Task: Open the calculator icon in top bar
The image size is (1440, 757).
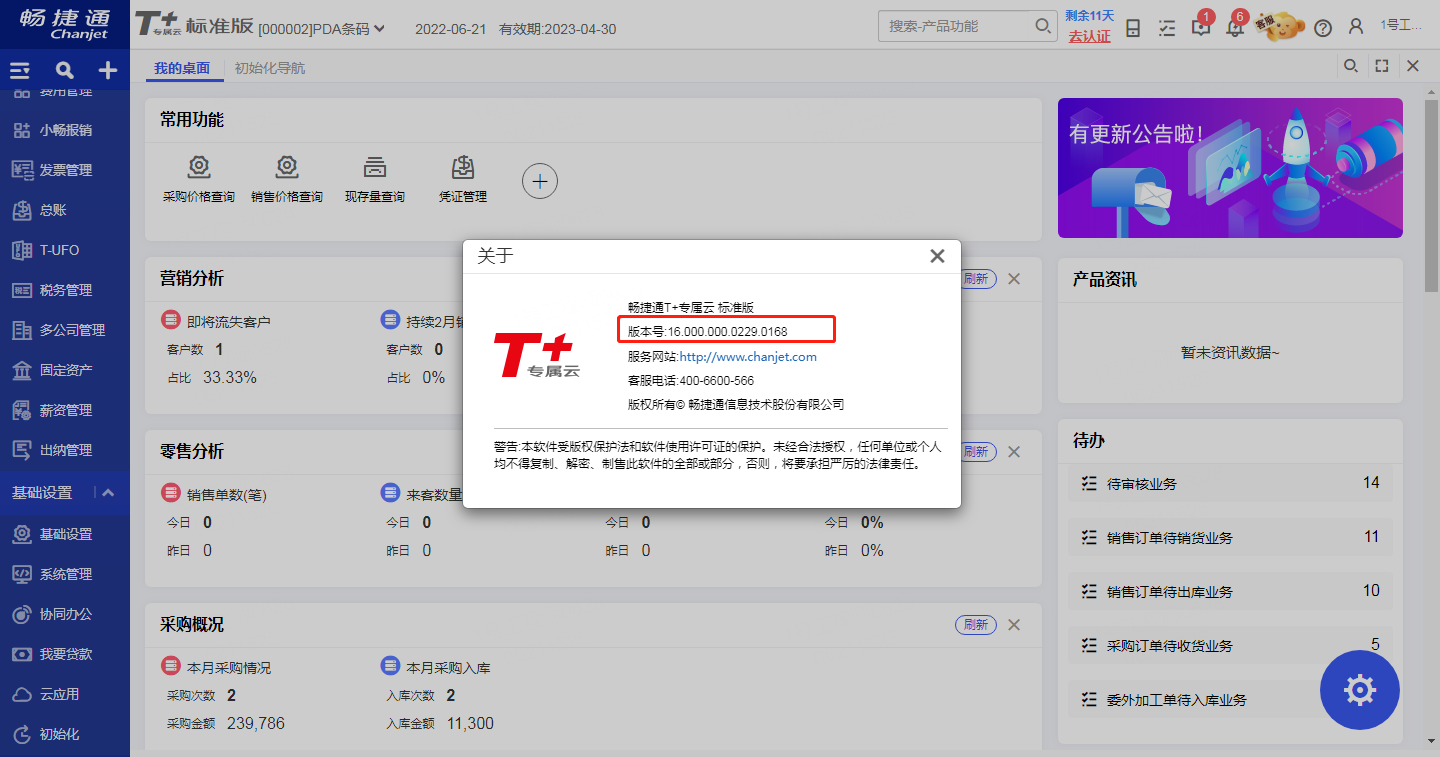Action: (x=1133, y=28)
